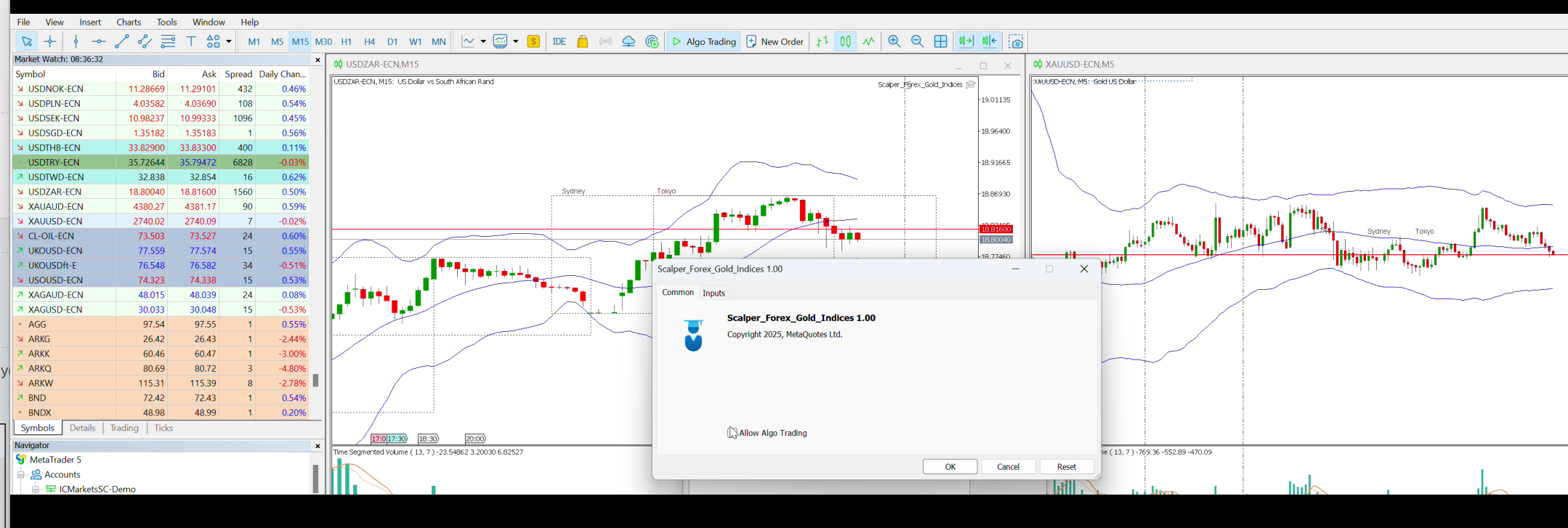Click the New Order button
The width and height of the screenshot is (1568, 528).
pos(775,41)
